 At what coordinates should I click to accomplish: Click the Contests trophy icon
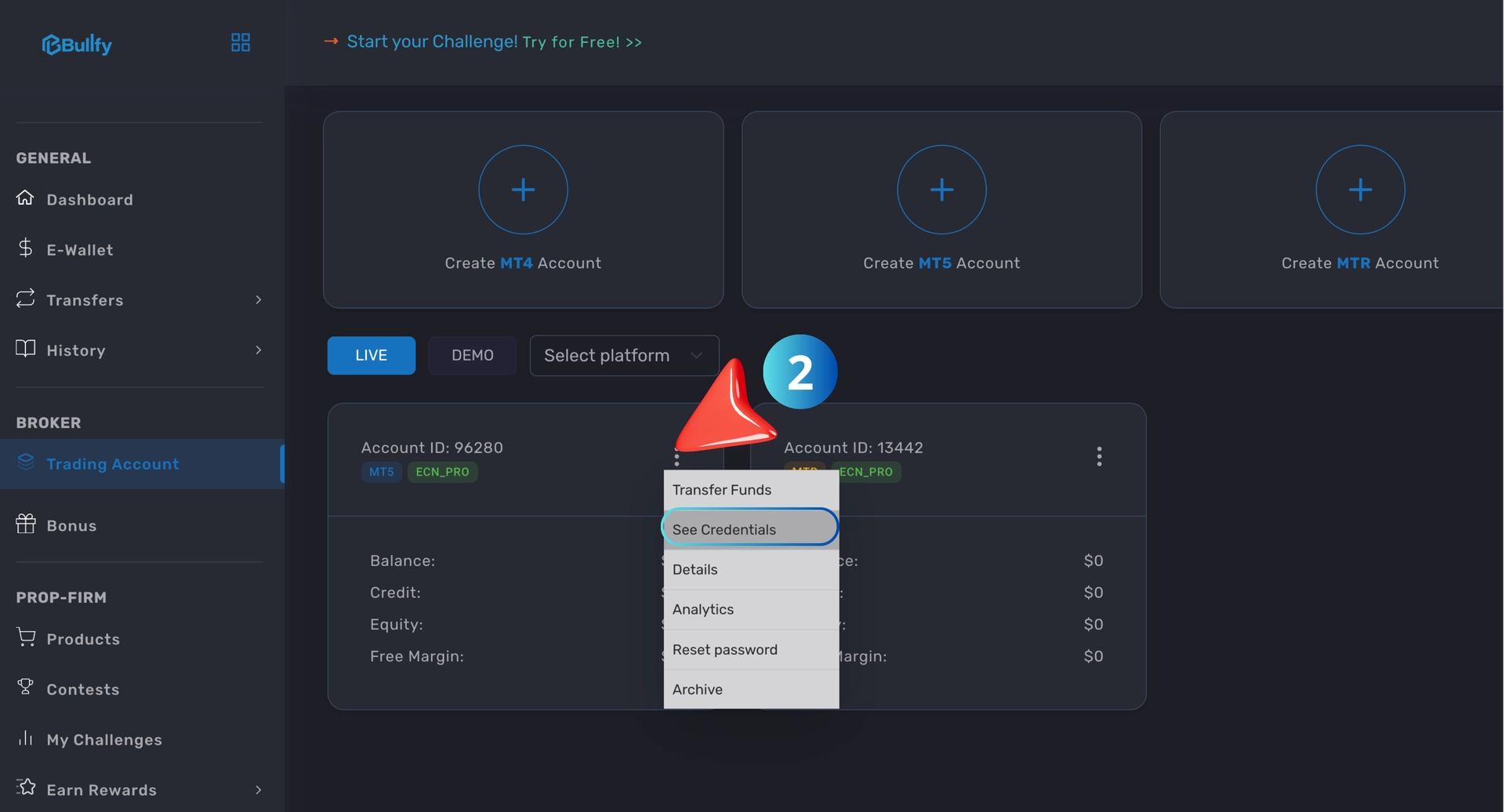pos(25,687)
